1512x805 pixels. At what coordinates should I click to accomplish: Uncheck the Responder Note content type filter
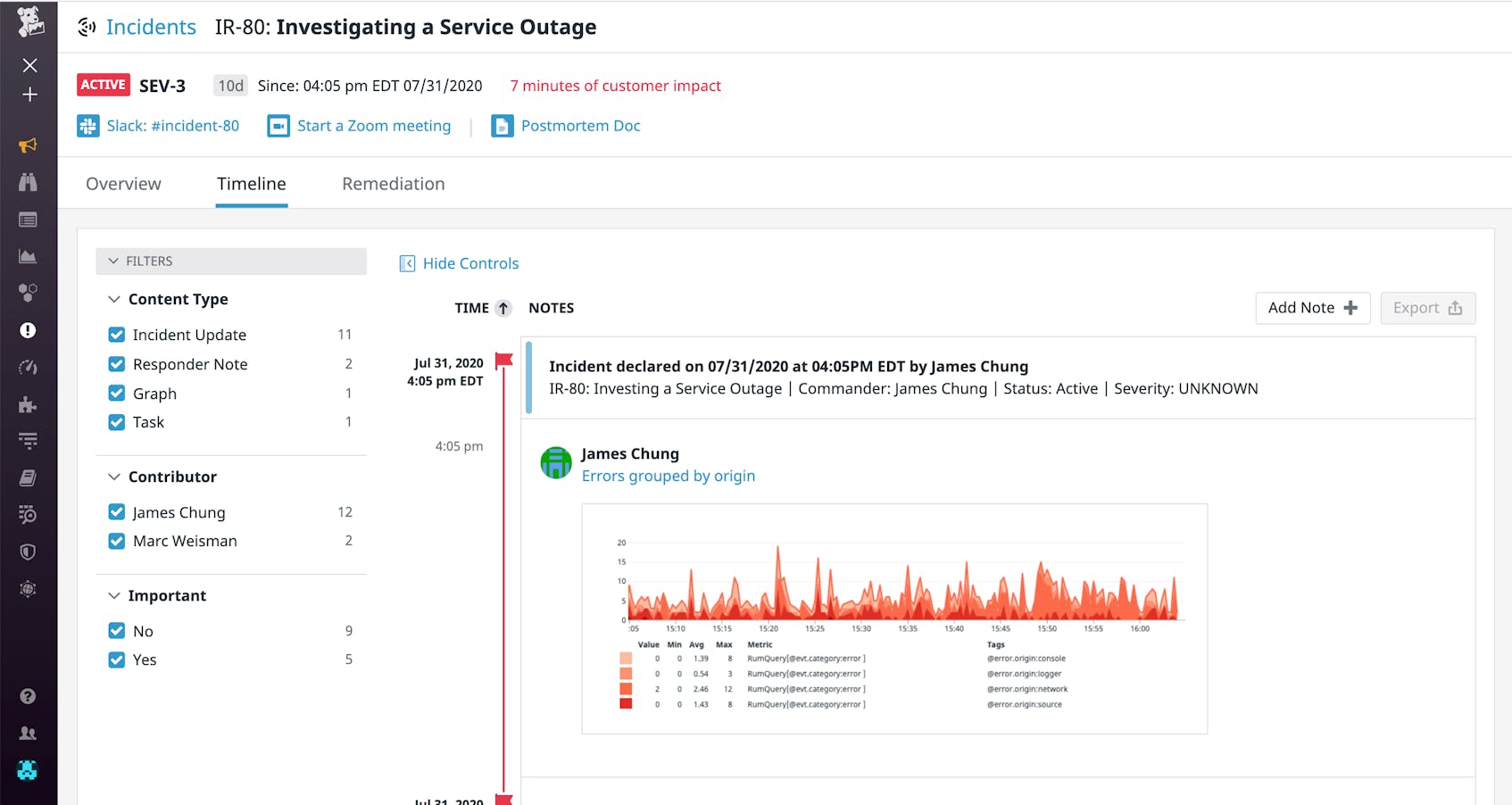[x=117, y=363]
